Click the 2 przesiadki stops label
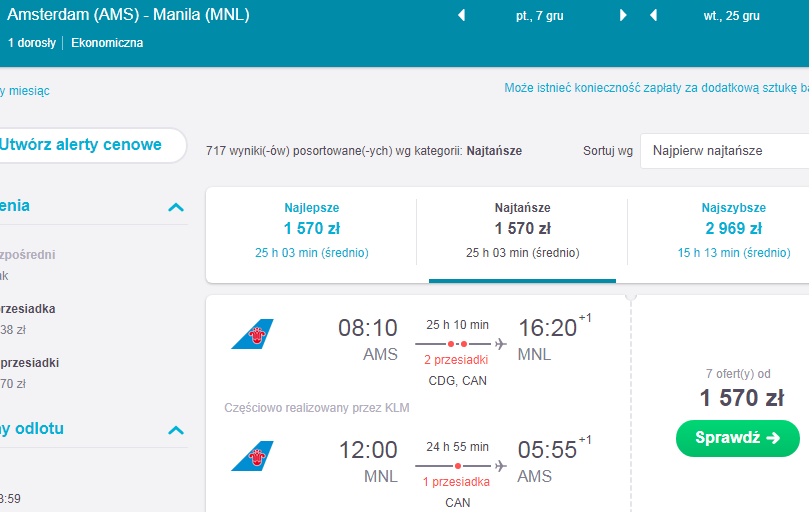Image resolution: width=809 pixels, height=512 pixels. [x=456, y=360]
